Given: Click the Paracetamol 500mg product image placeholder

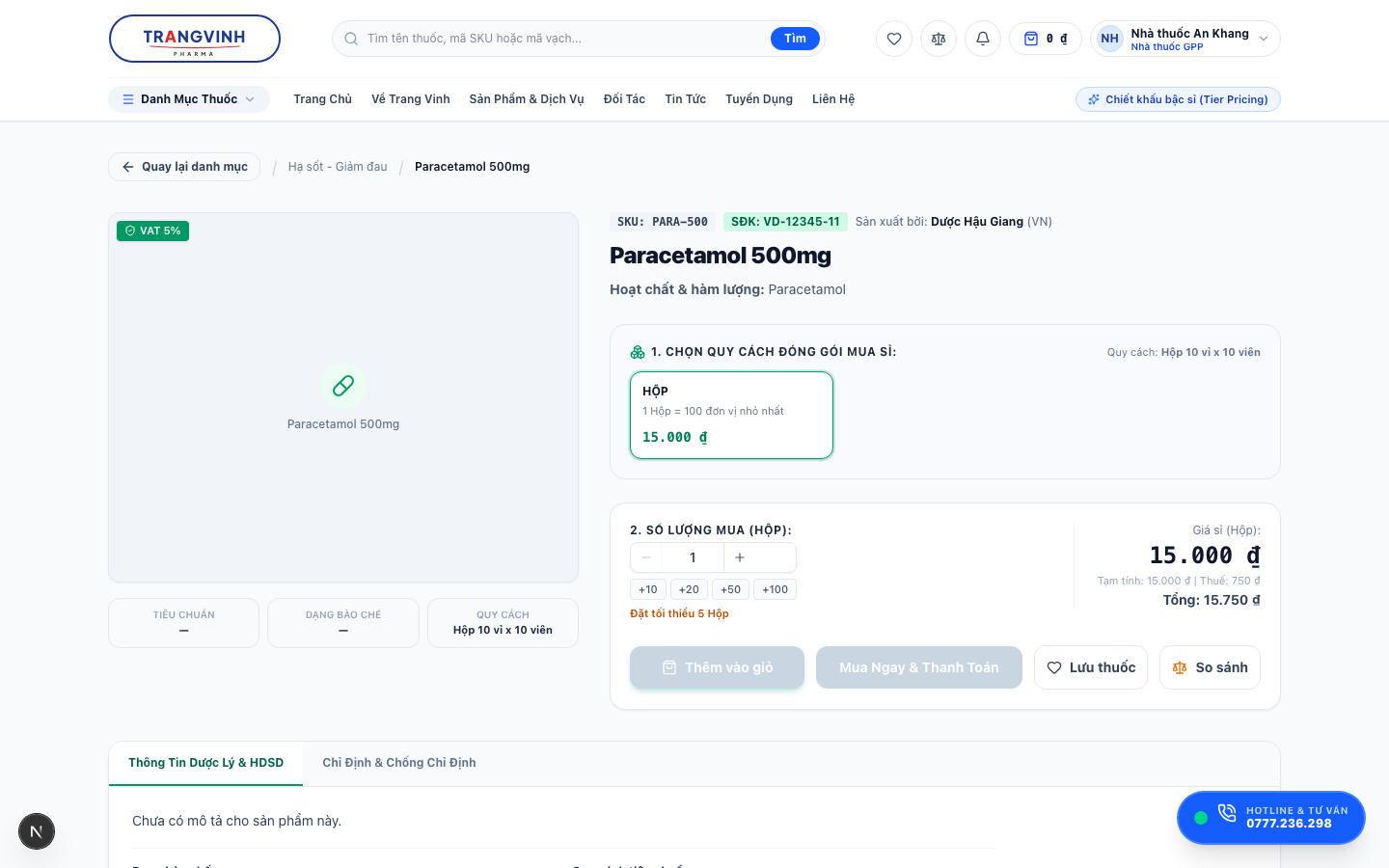Looking at the screenshot, I should [343, 397].
